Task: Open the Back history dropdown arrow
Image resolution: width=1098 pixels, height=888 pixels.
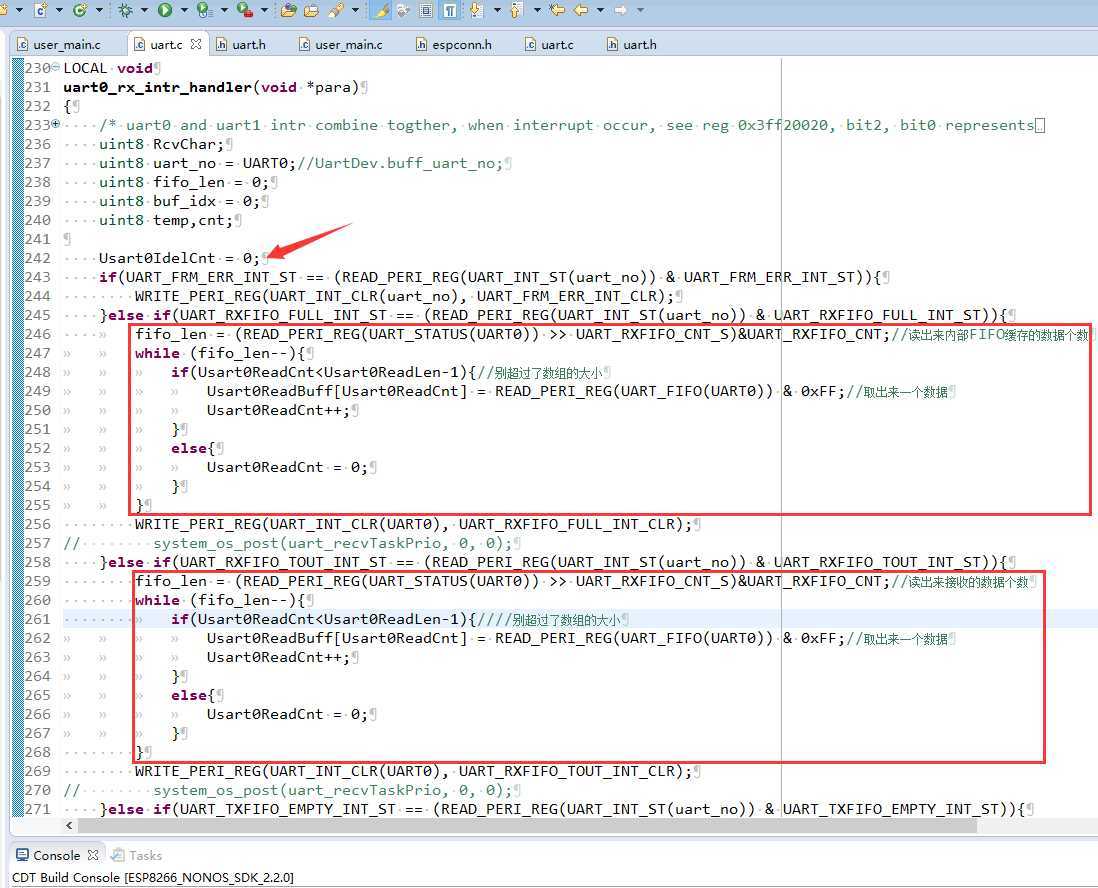Action: point(600,10)
